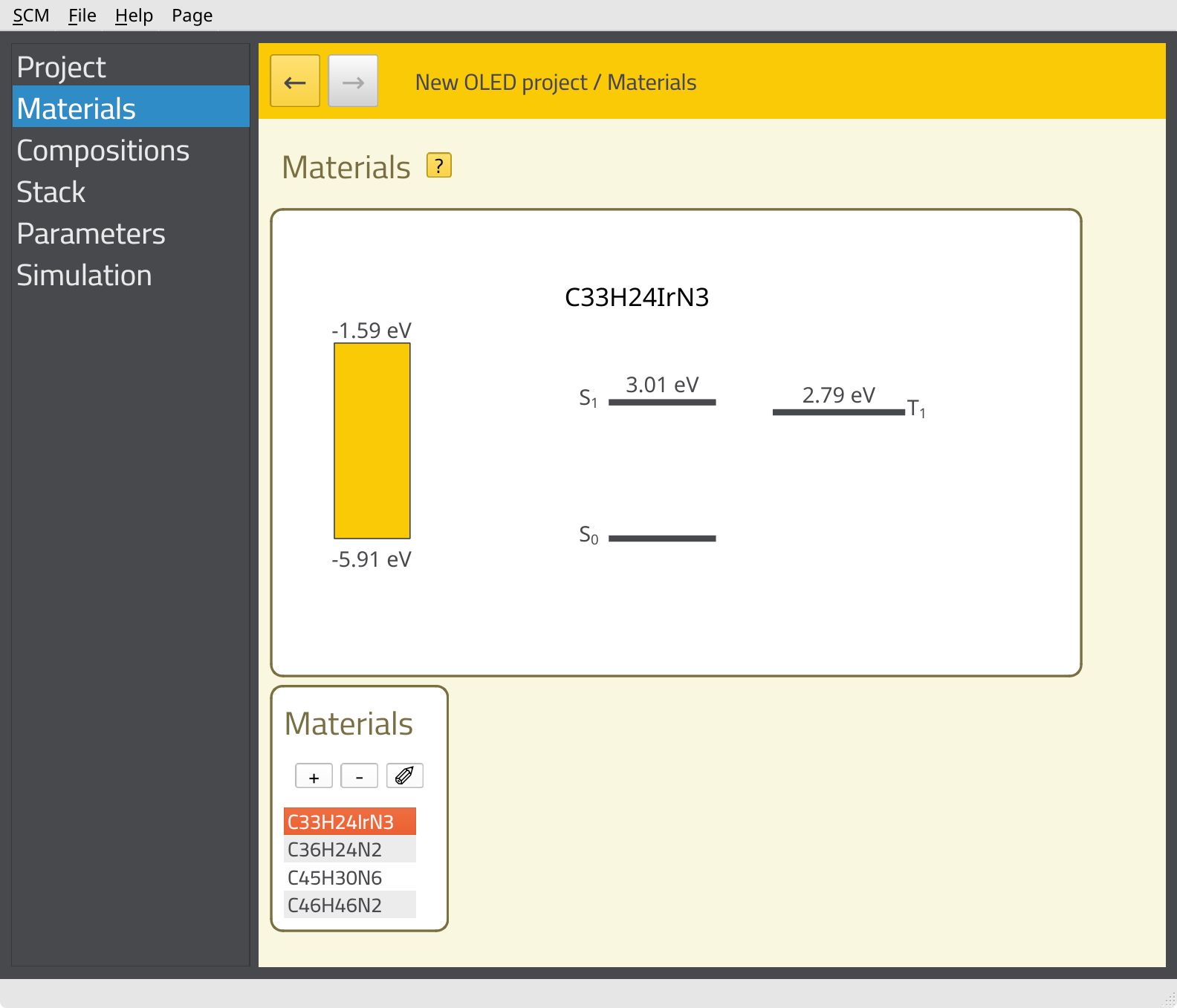Click the back arrow navigation button
Viewport: 1177px width, 1008px height.
pos(295,81)
